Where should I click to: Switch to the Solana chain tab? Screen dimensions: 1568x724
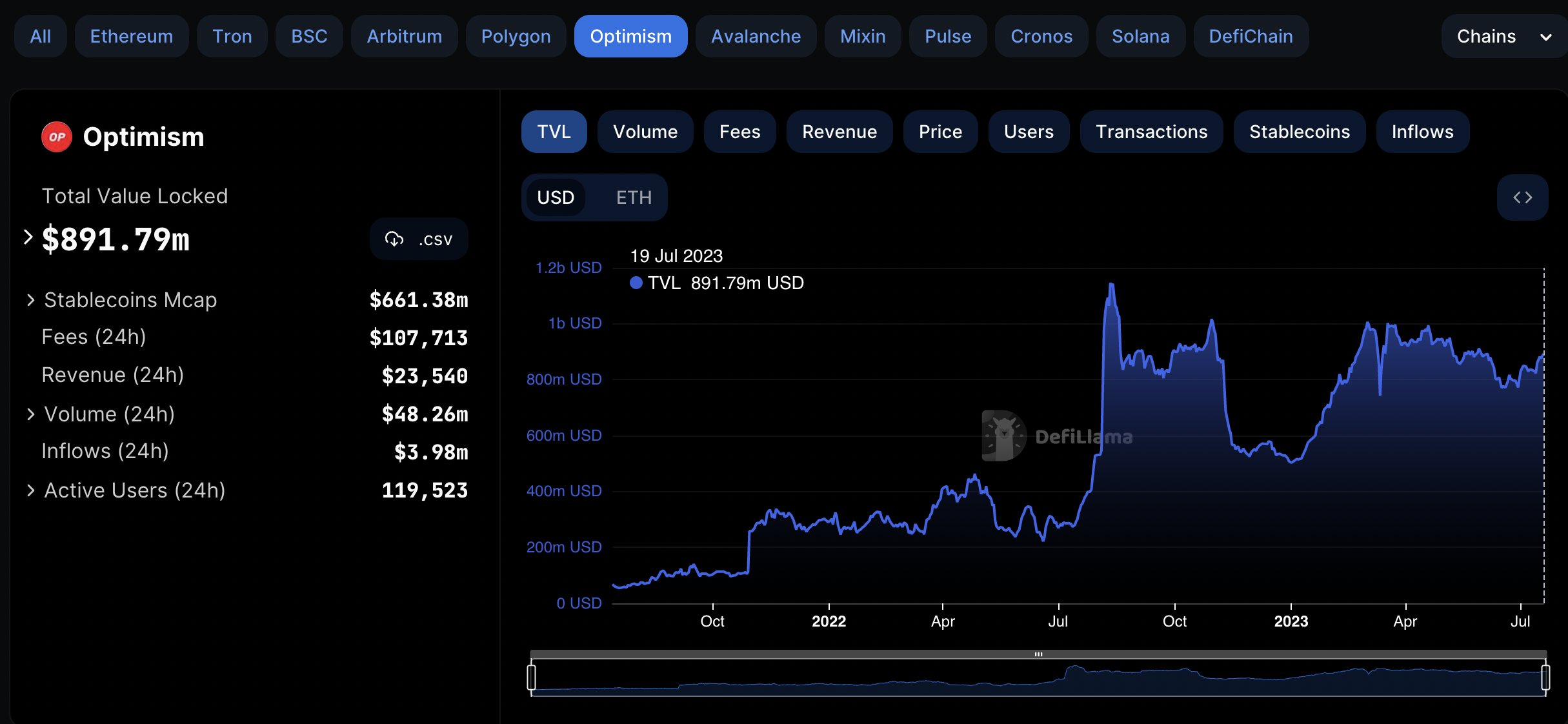(x=1141, y=36)
